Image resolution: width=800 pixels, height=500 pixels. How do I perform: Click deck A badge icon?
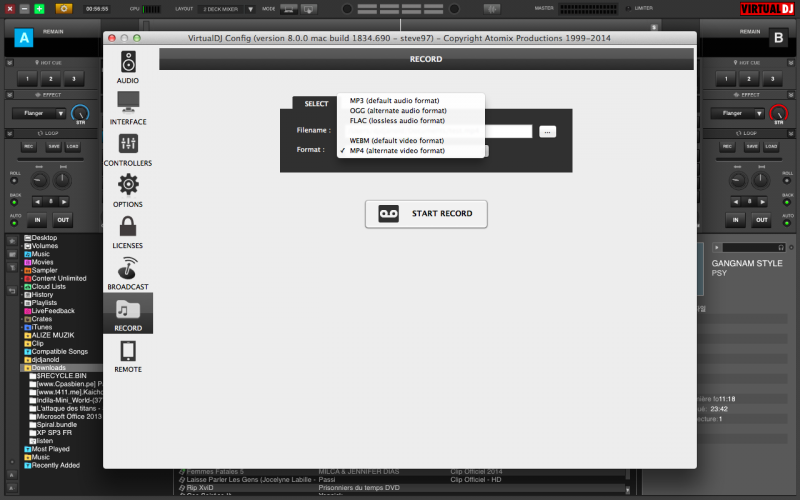tap(23, 38)
